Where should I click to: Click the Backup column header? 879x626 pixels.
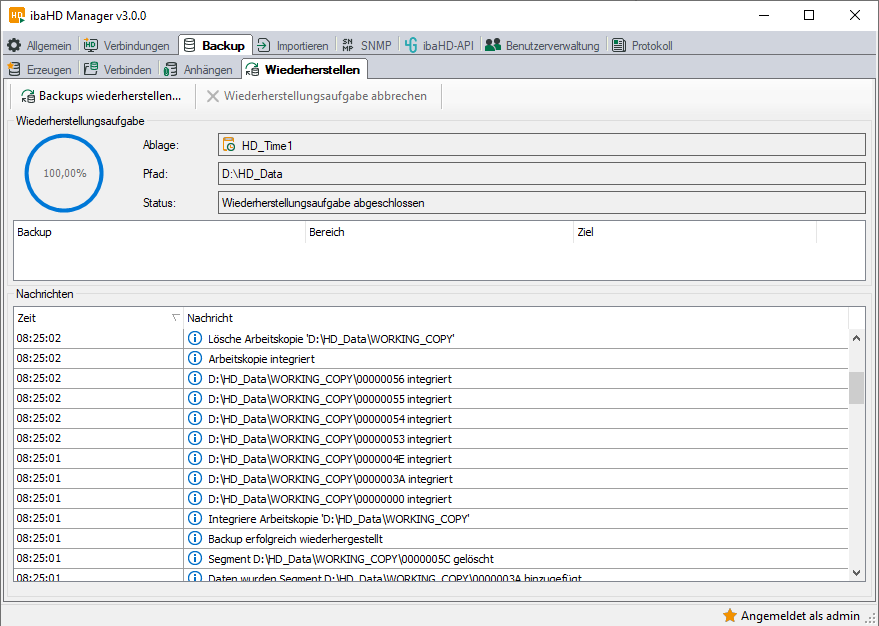[x=158, y=232]
